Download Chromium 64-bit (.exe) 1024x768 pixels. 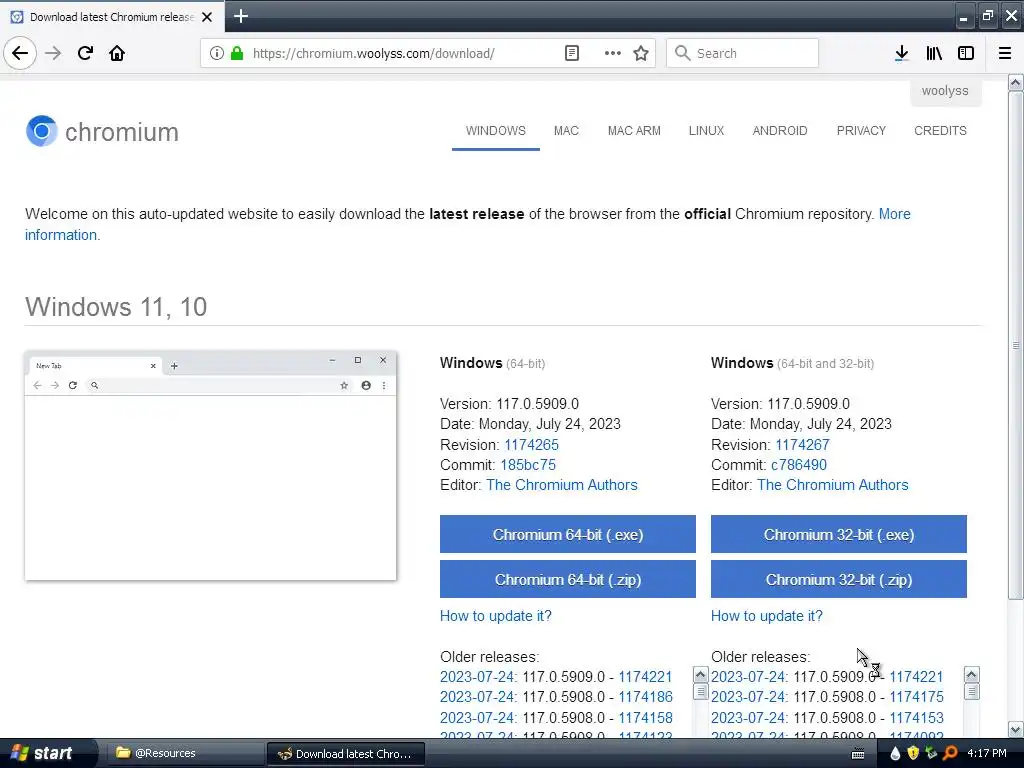(568, 534)
